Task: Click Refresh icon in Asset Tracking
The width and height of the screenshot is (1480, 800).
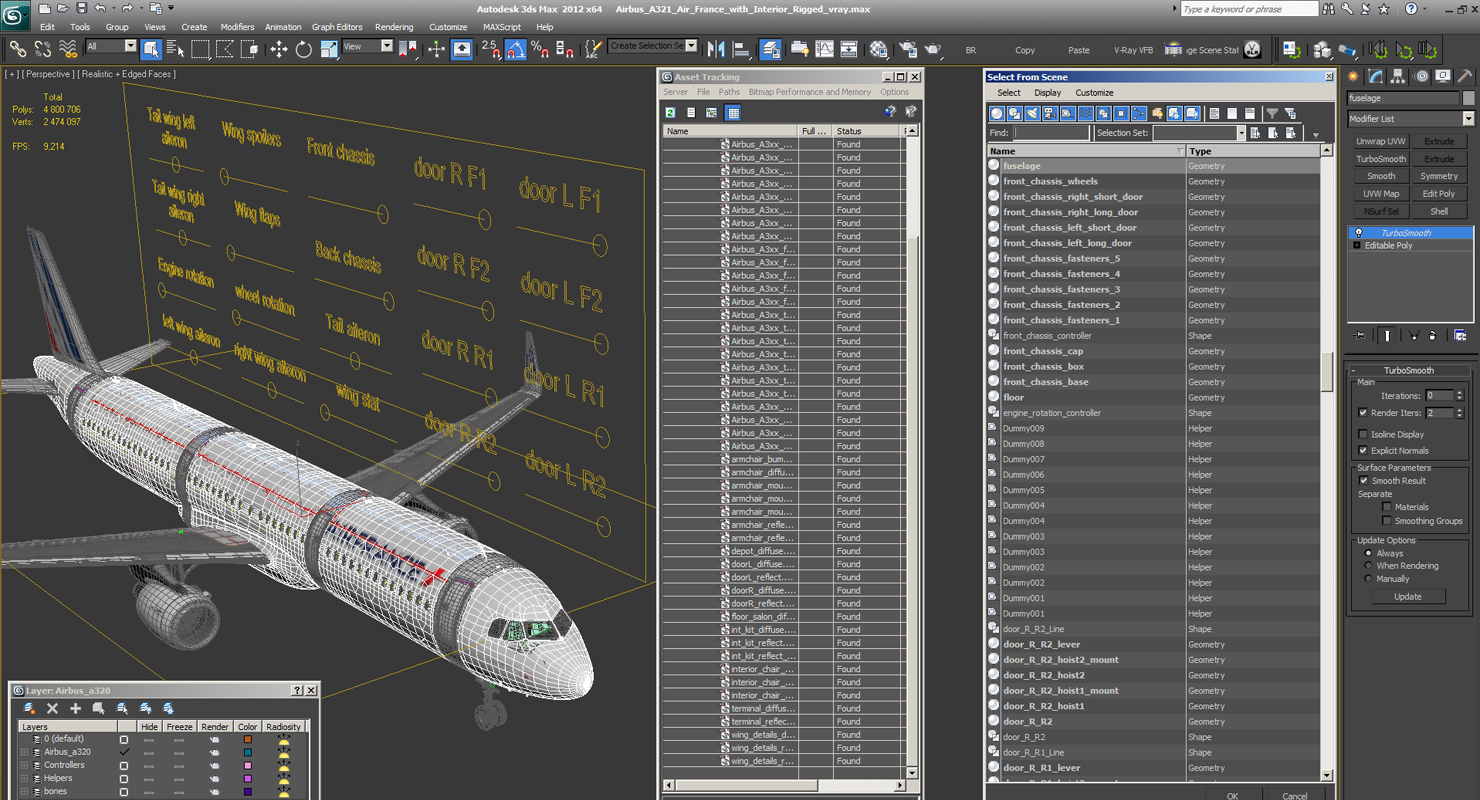Action: (x=670, y=112)
